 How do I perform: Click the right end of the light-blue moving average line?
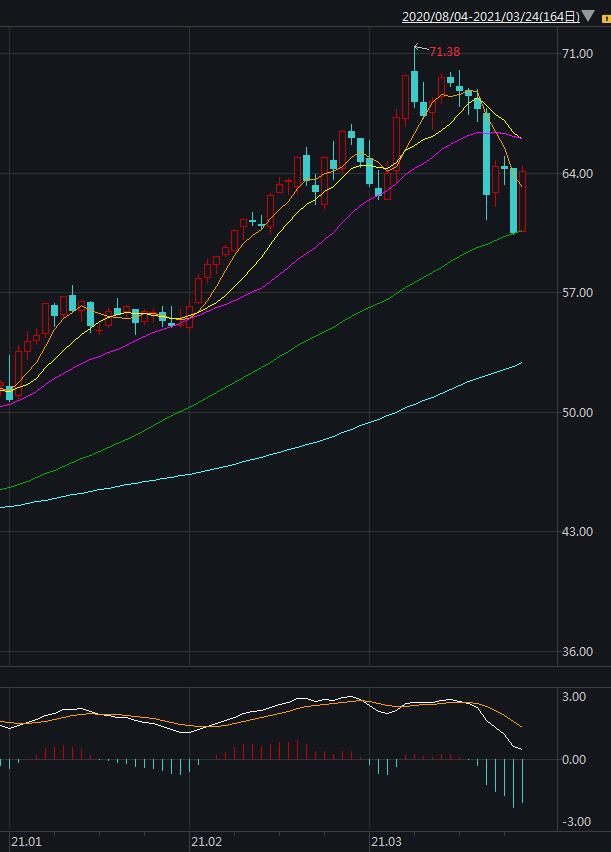tap(521, 364)
